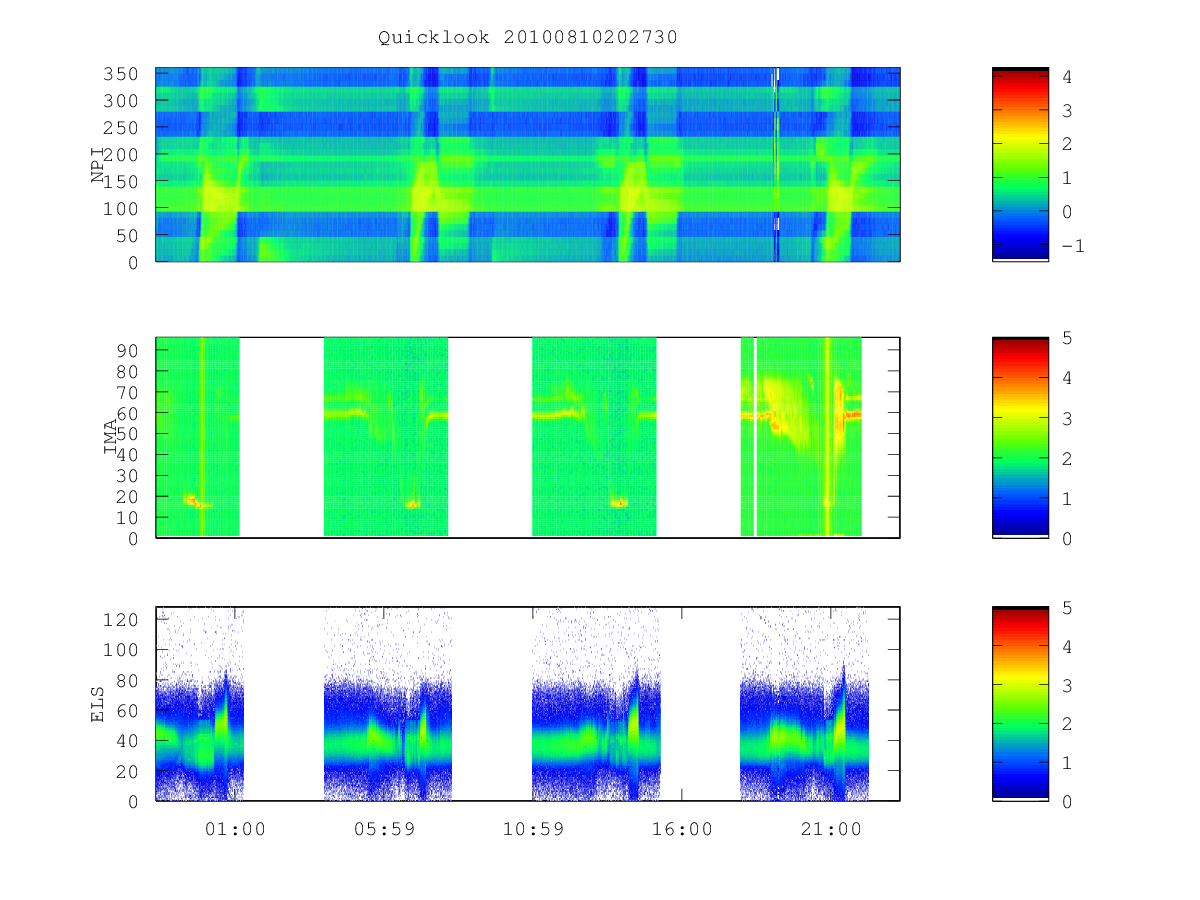The width and height of the screenshot is (1200, 900).
Task: Click the 2 label on NPI colorbar
Action: 1066,144
